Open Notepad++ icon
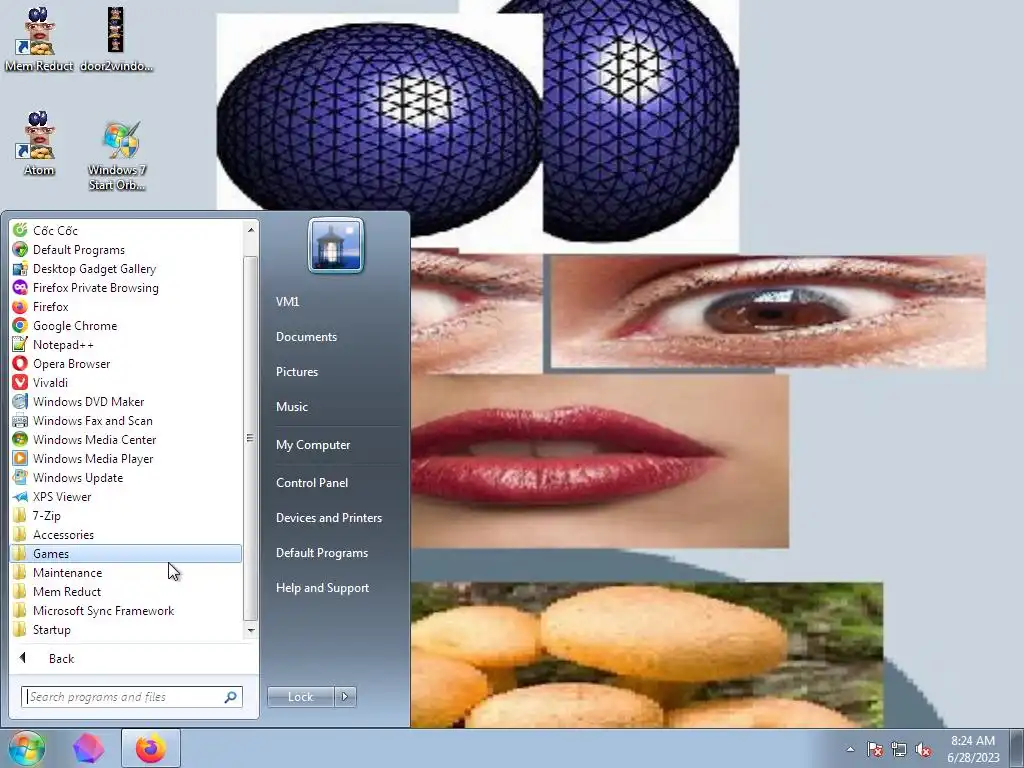This screenshot has height=768, width=1024. pyautogui.click(x=20, y=344)
